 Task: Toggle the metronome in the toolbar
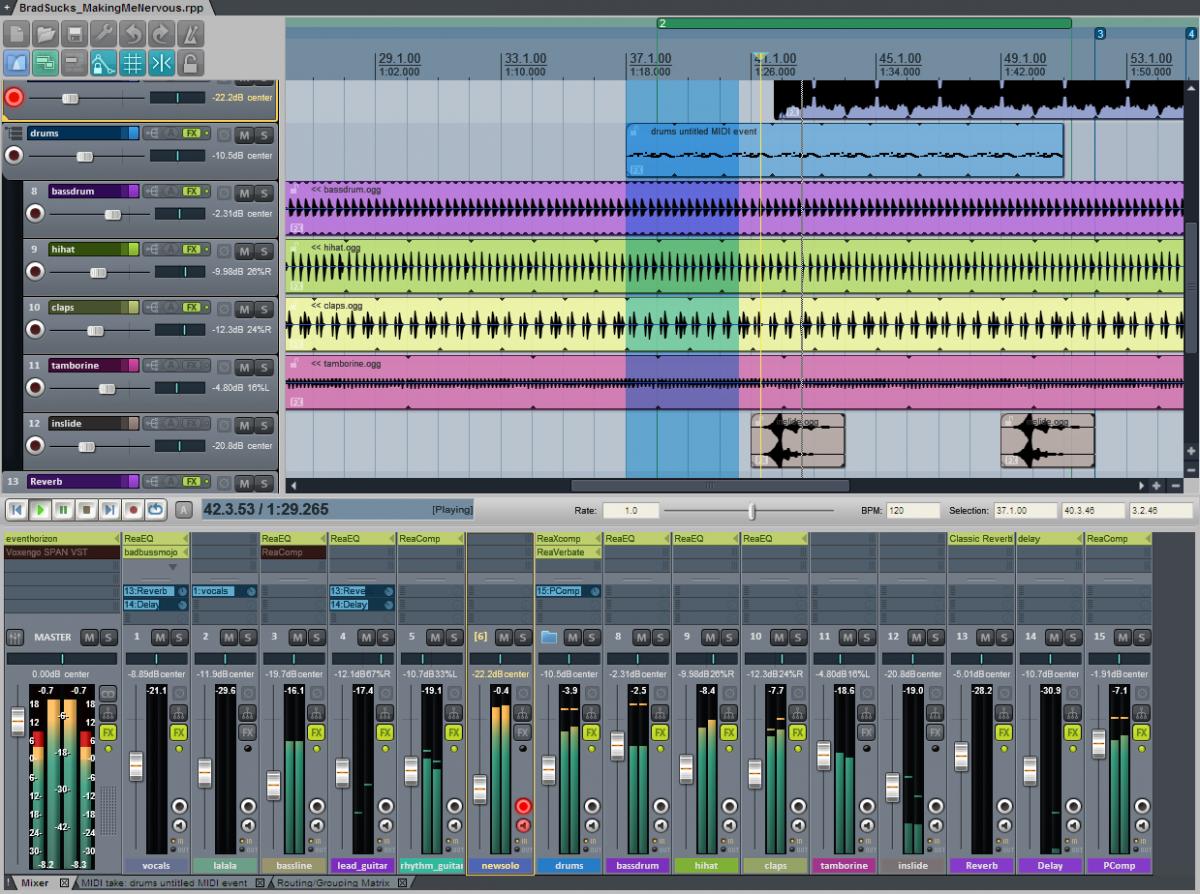tap(190, 34)
